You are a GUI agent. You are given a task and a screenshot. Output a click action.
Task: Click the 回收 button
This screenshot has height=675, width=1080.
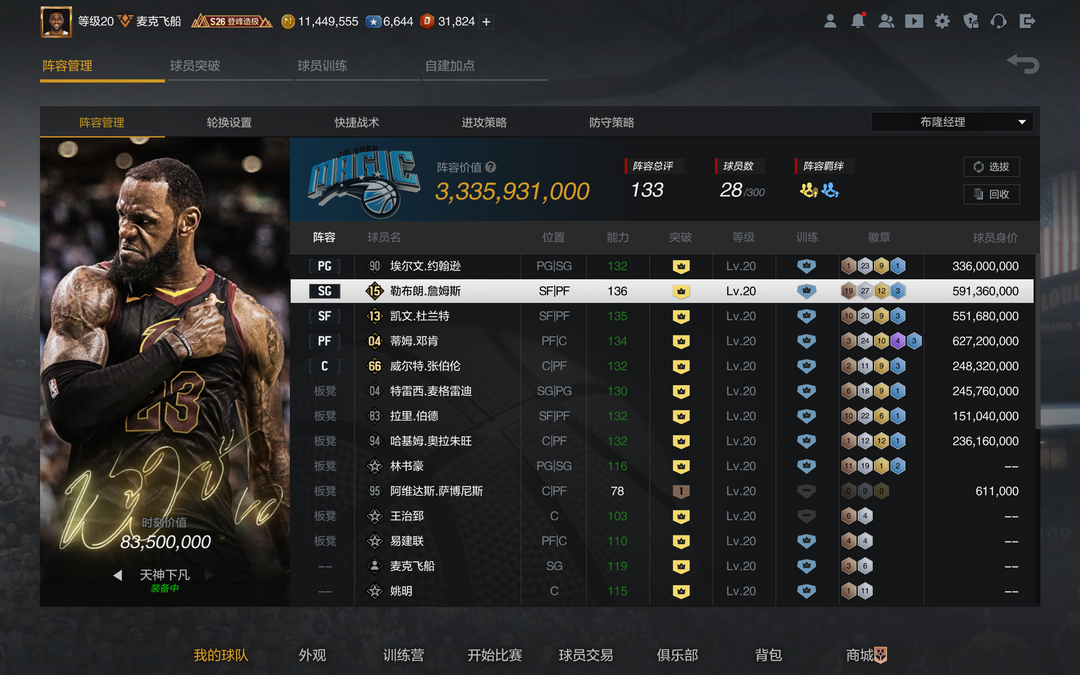pyautogui.click(x=991, y=194)
